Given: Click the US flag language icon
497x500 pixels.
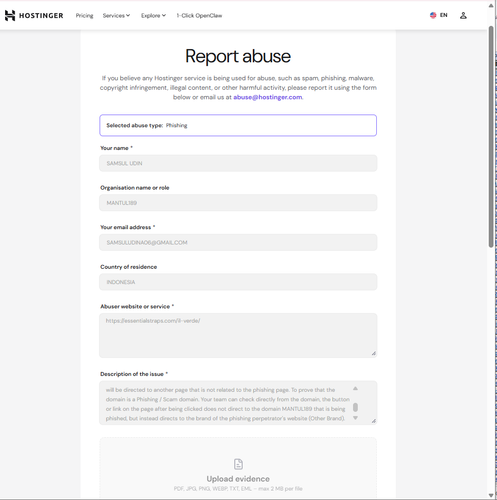Looking at the screenshot, I should pos(433,15).
